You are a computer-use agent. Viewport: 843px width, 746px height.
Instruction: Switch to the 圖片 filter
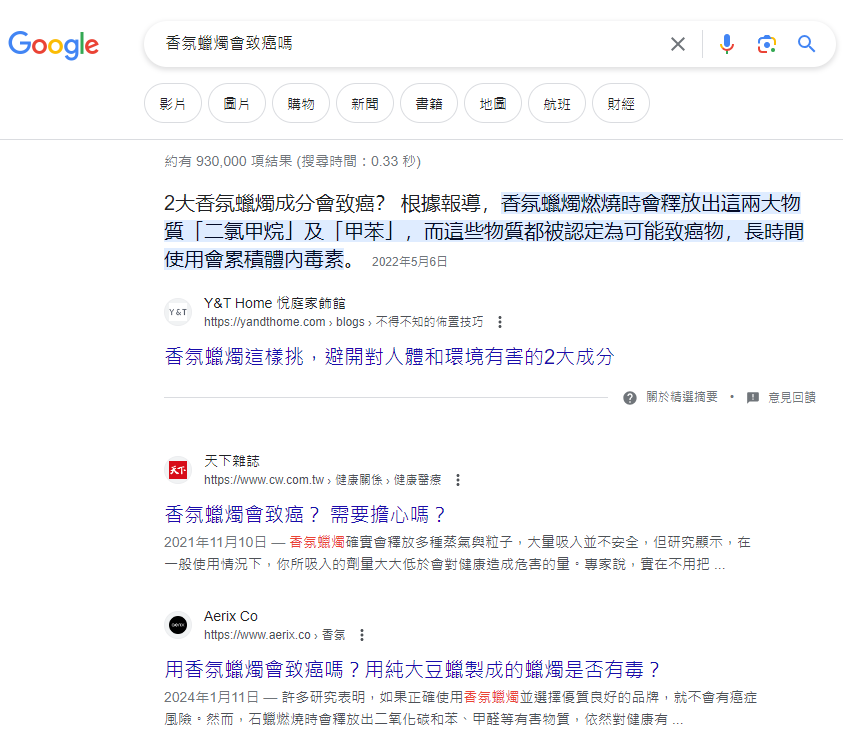237,103
